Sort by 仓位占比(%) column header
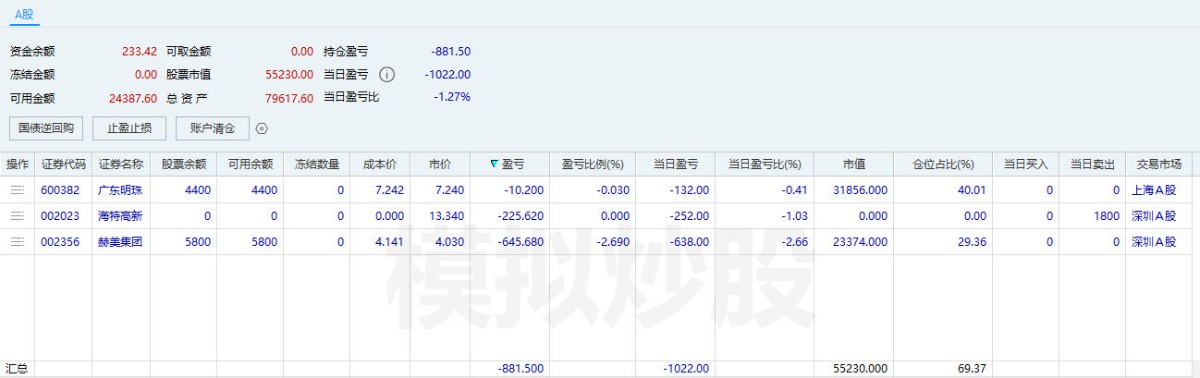 (942, 164)
